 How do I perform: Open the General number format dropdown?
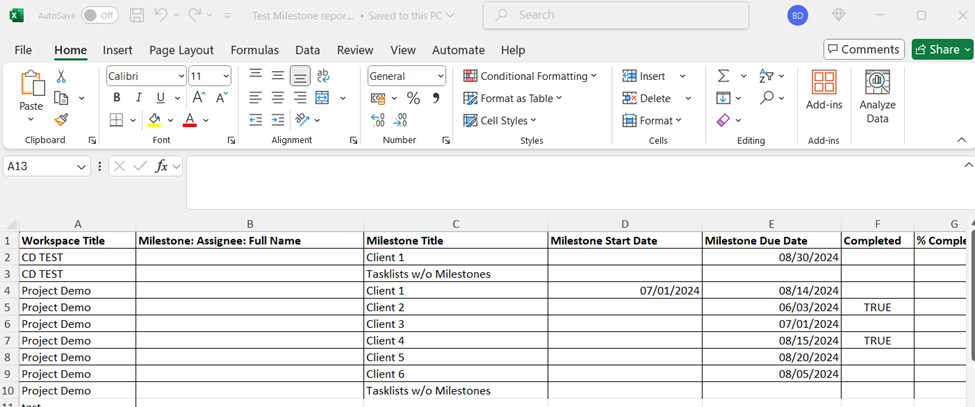(x=441, y=76)
